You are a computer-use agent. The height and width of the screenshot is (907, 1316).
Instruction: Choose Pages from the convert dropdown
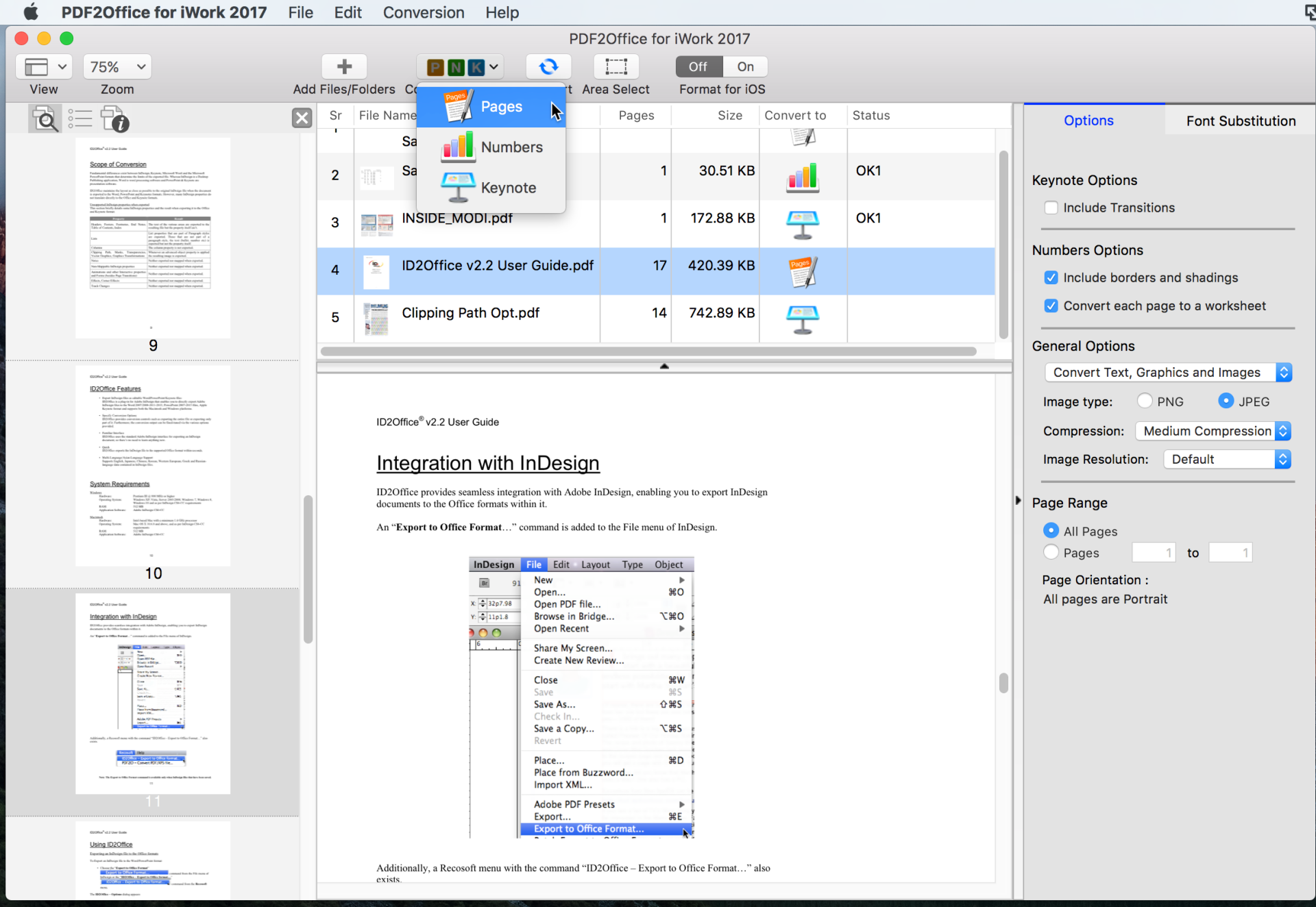tap(491, 107)
